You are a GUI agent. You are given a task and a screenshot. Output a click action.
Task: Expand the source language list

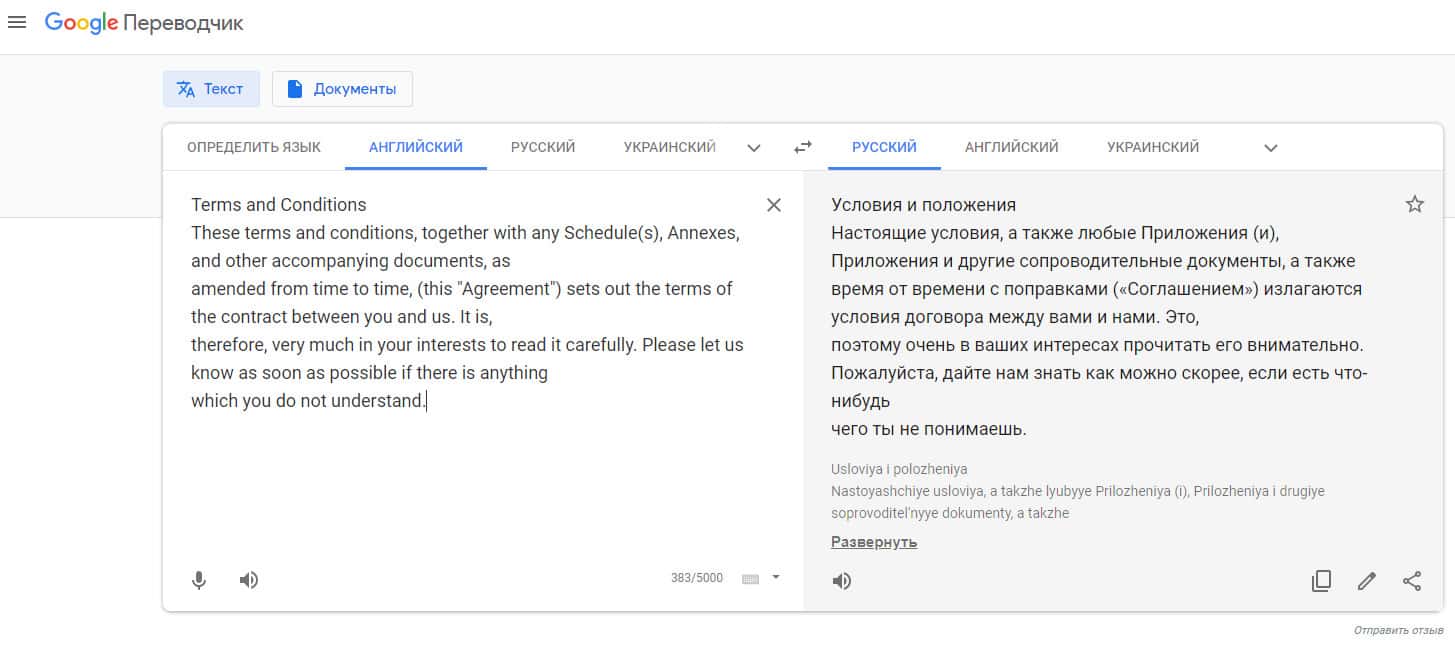point(754,148)
